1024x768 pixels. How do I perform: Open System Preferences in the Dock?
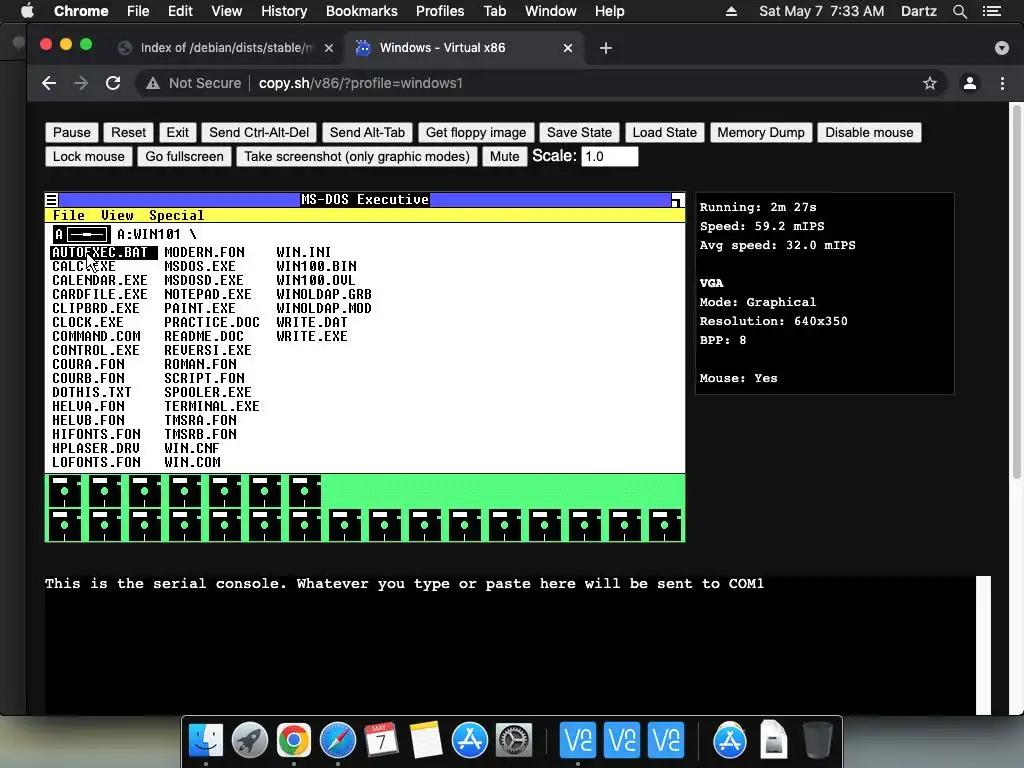[514, 740]
